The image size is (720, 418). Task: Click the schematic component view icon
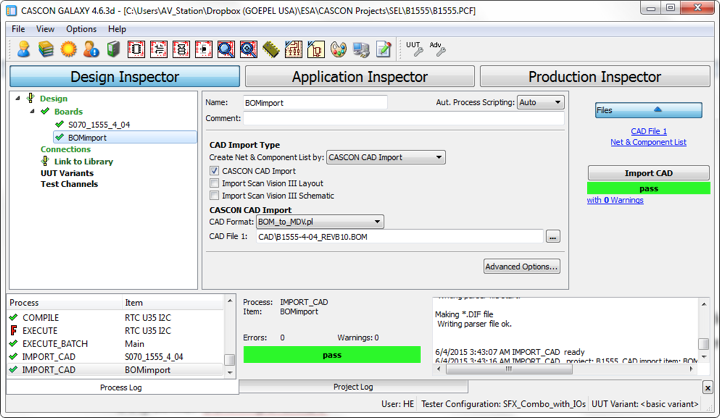pos(316,49)
